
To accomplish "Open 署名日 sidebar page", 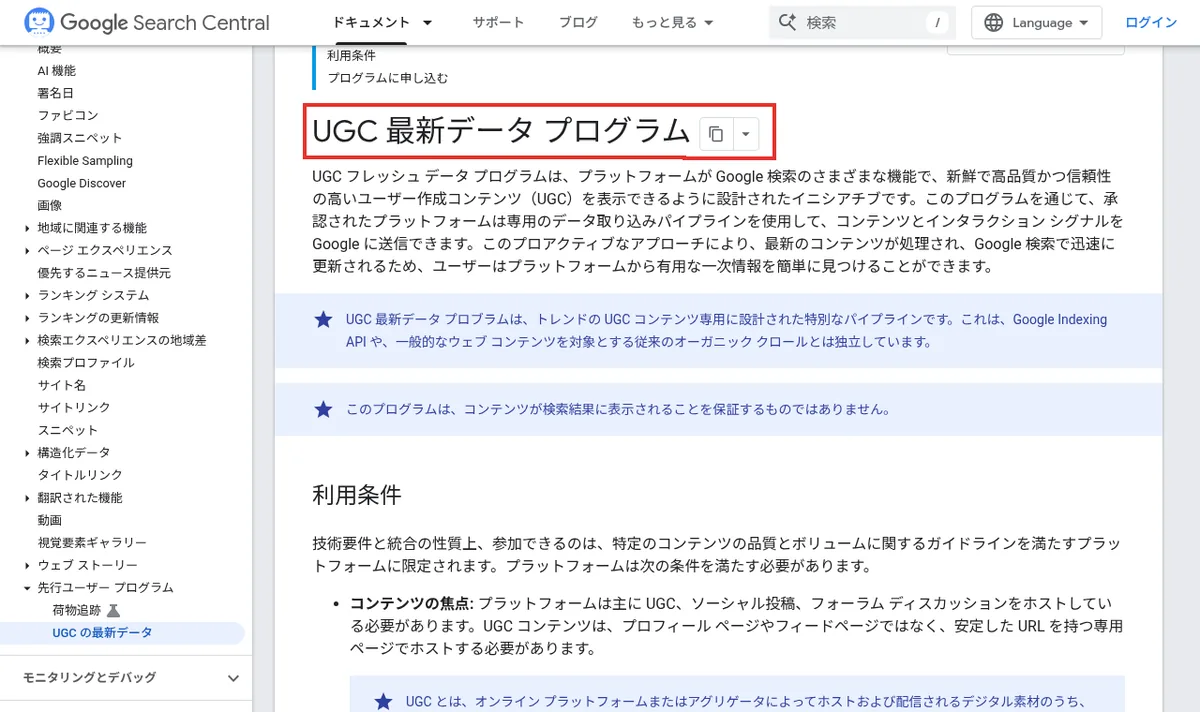I will point(55,93).
